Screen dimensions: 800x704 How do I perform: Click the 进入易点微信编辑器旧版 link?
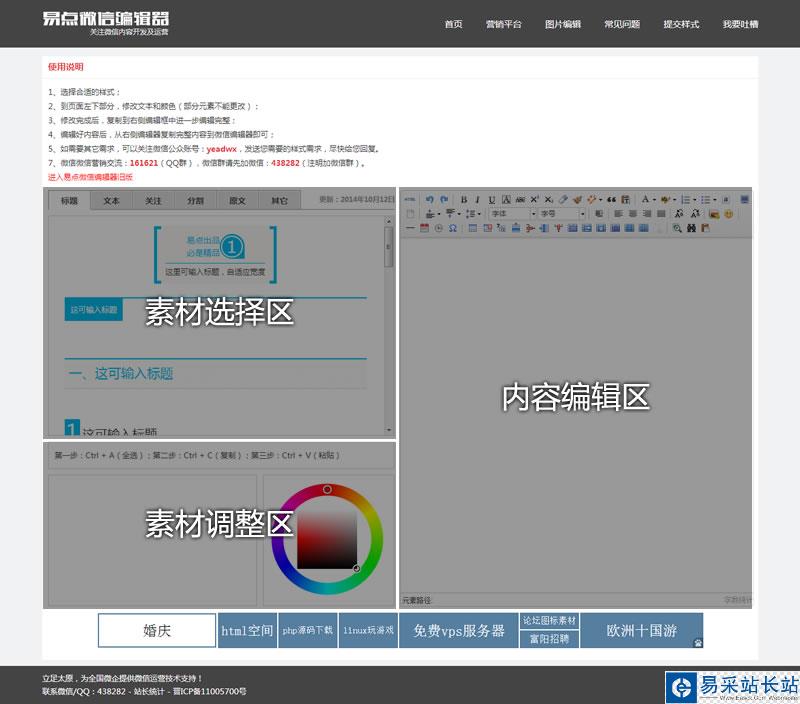(90, 177)
